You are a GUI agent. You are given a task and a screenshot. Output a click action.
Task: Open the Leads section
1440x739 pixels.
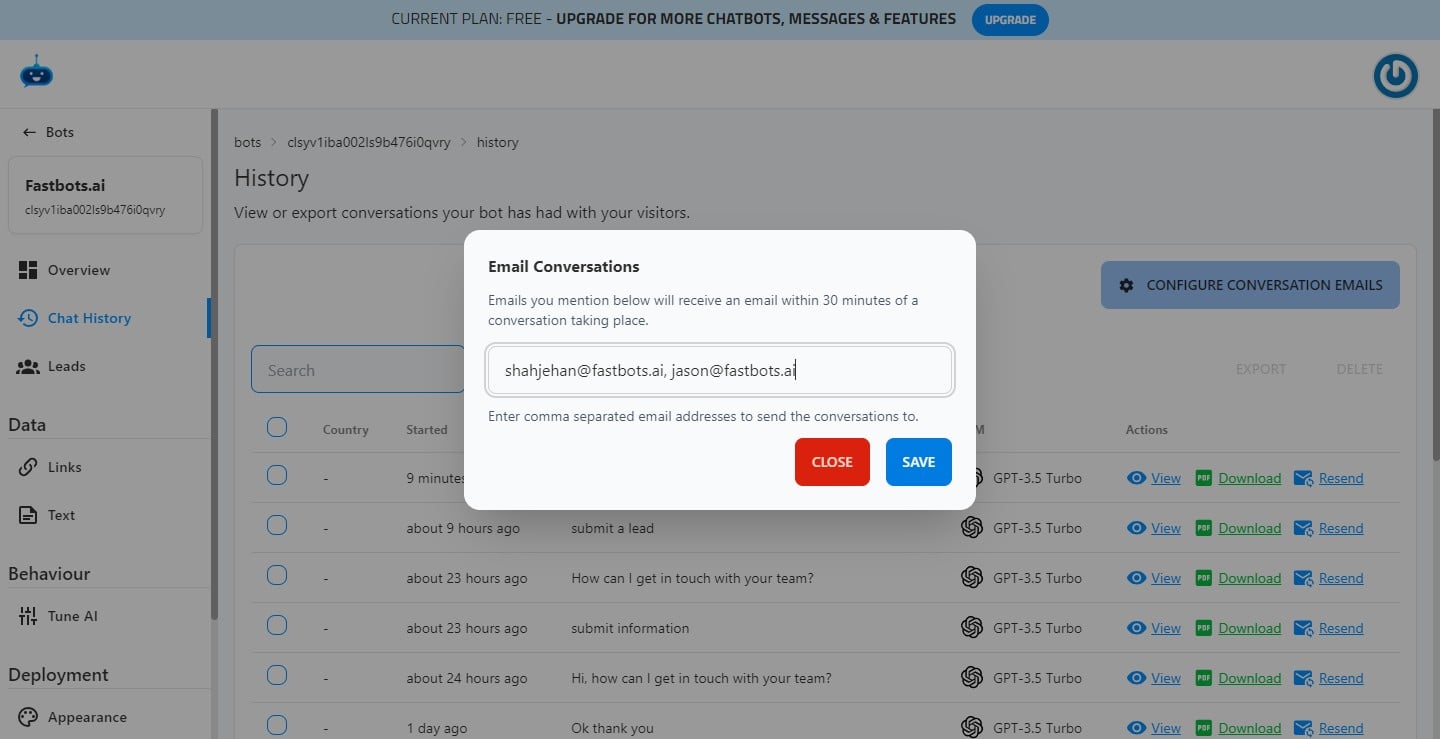coord(65,366)
